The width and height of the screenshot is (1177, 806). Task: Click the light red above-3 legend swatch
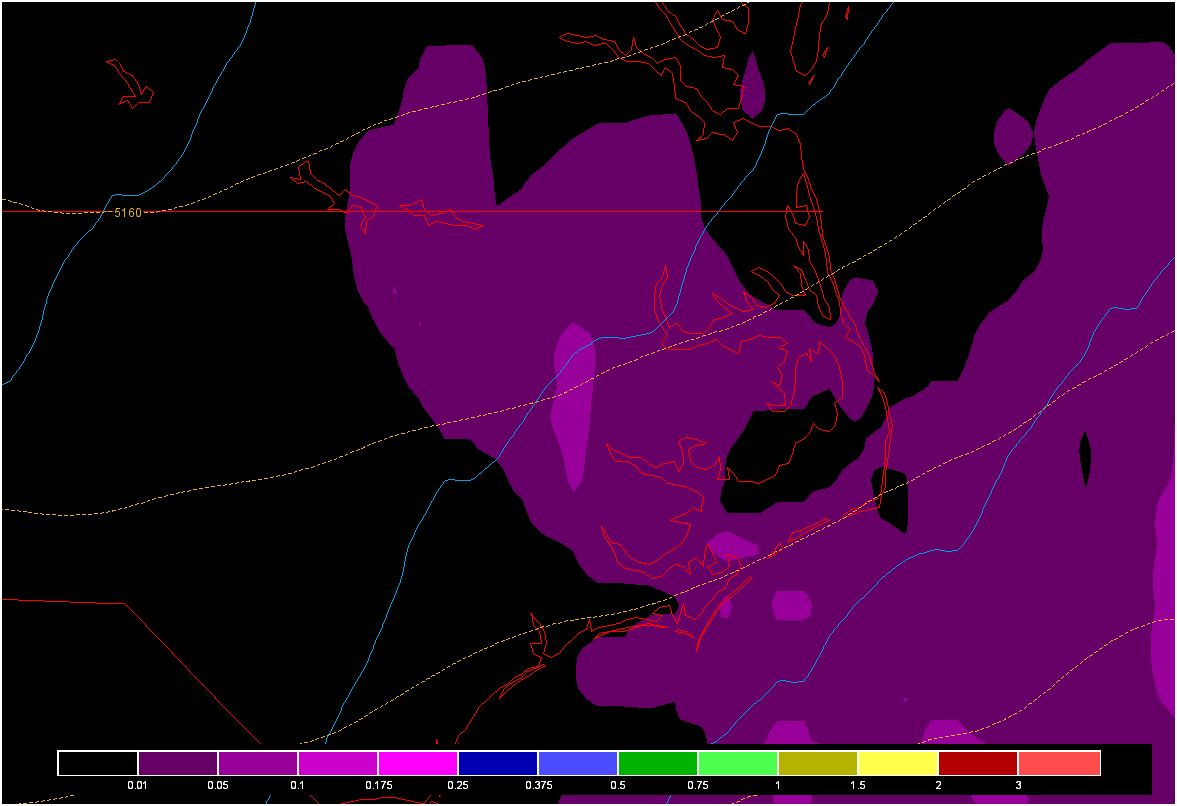tap(1059, 763)
